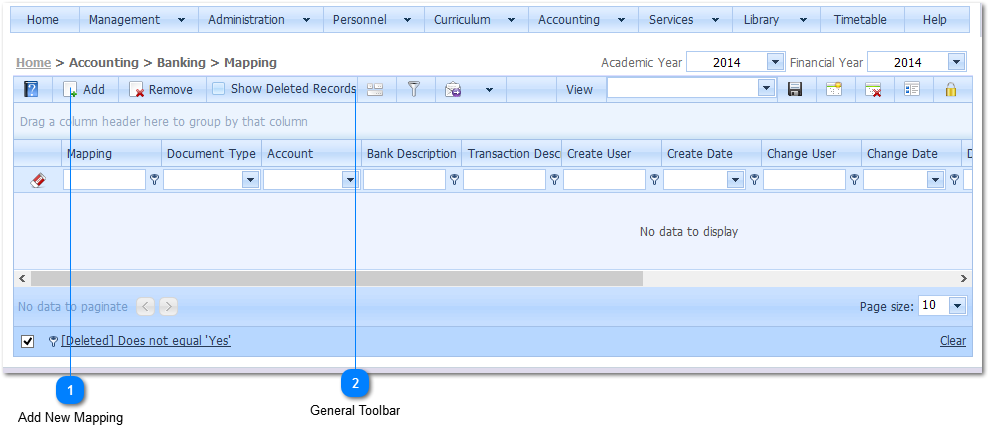Open the Financial Year dropdown

coord(956,62)
